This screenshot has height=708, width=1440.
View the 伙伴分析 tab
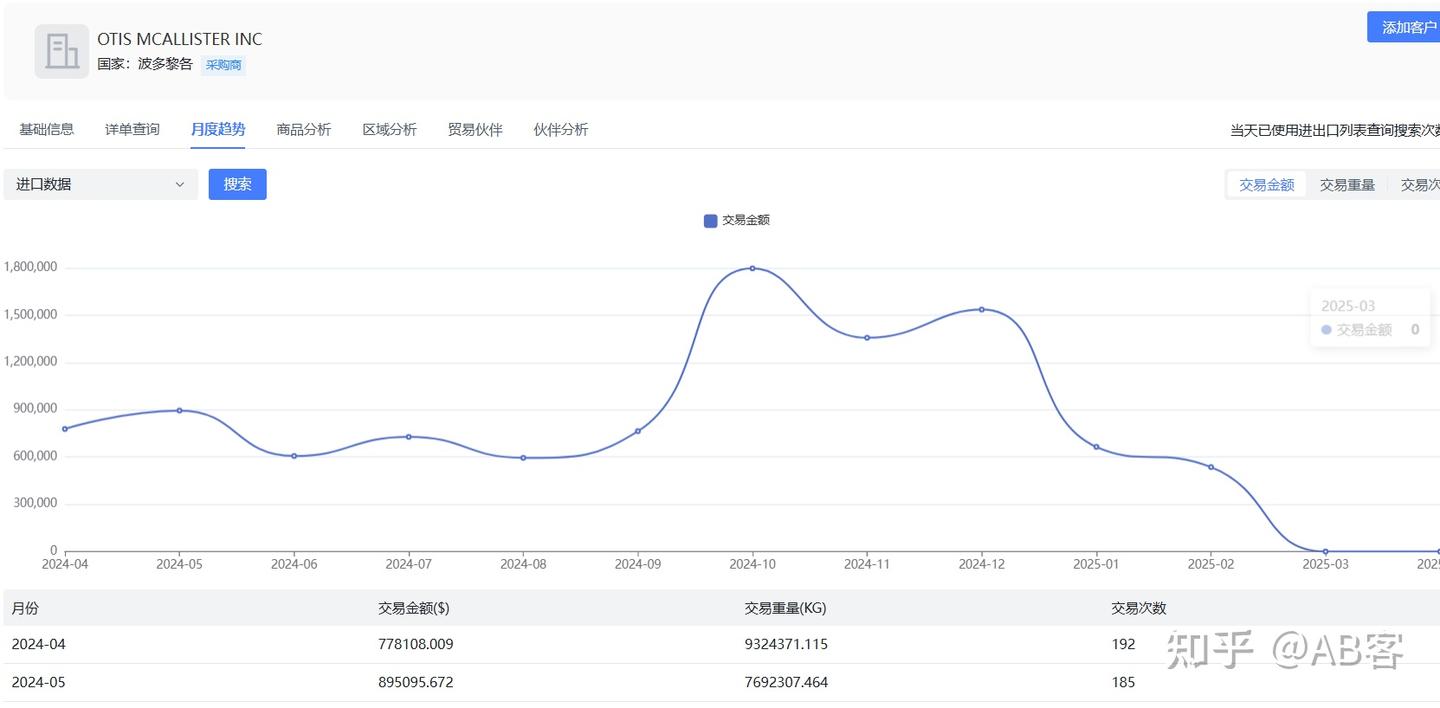(561, 130)
